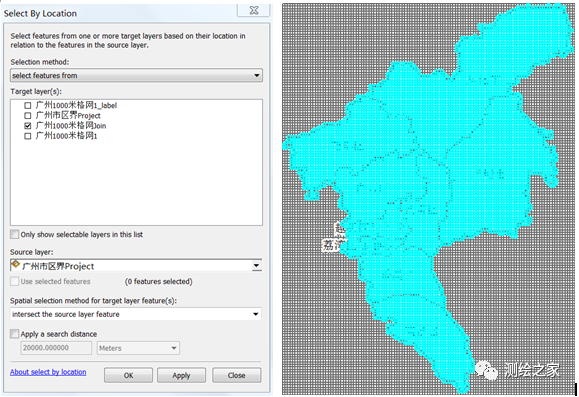Check the 广州1000米格网1 layer checkbox
This screenshot has height=397, width=579.
(28, 136)
